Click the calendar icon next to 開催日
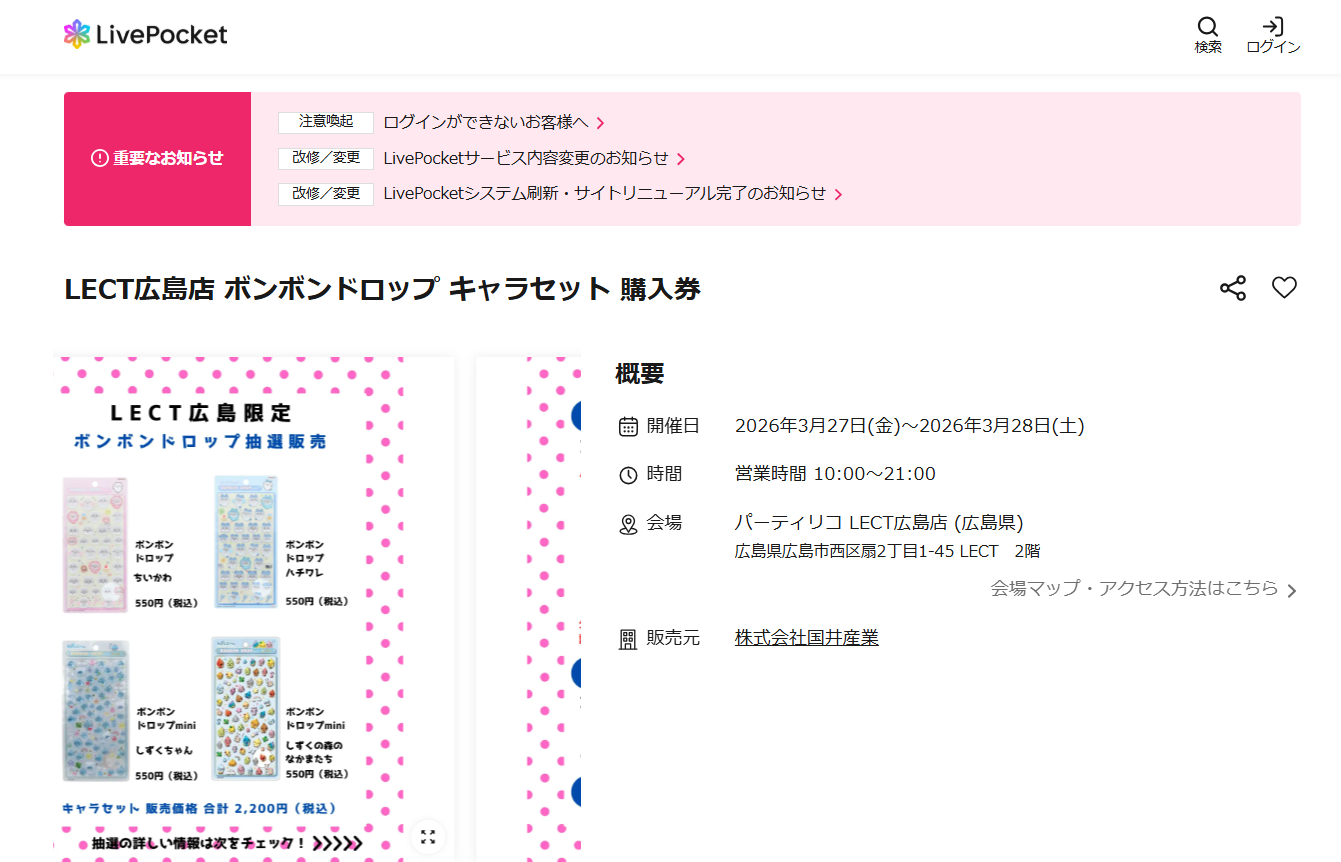This screenshot has width=1341, height=862. point(627,425)
